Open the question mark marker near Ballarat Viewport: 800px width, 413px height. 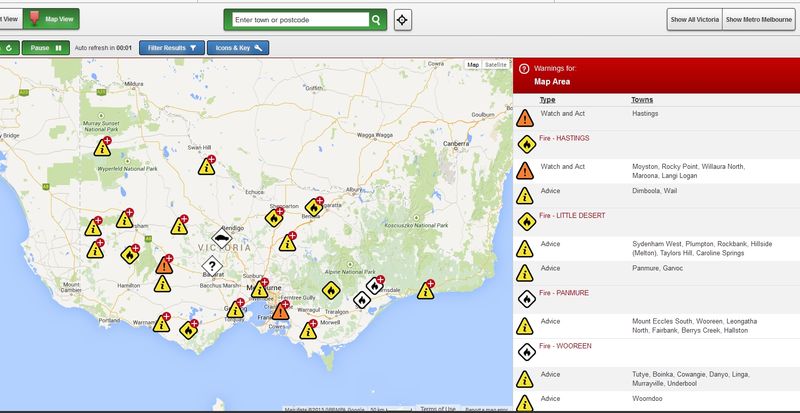click(x=212, y=265)
